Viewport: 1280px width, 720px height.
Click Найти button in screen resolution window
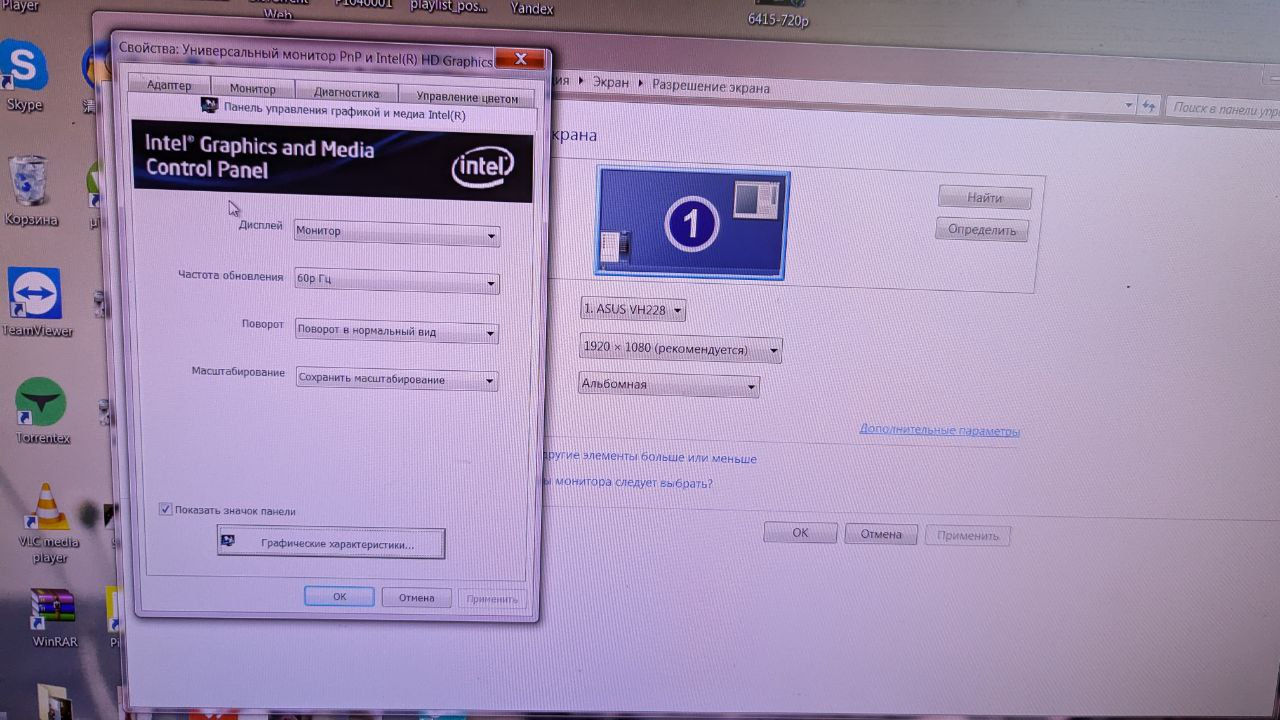[x=984, y=198]
